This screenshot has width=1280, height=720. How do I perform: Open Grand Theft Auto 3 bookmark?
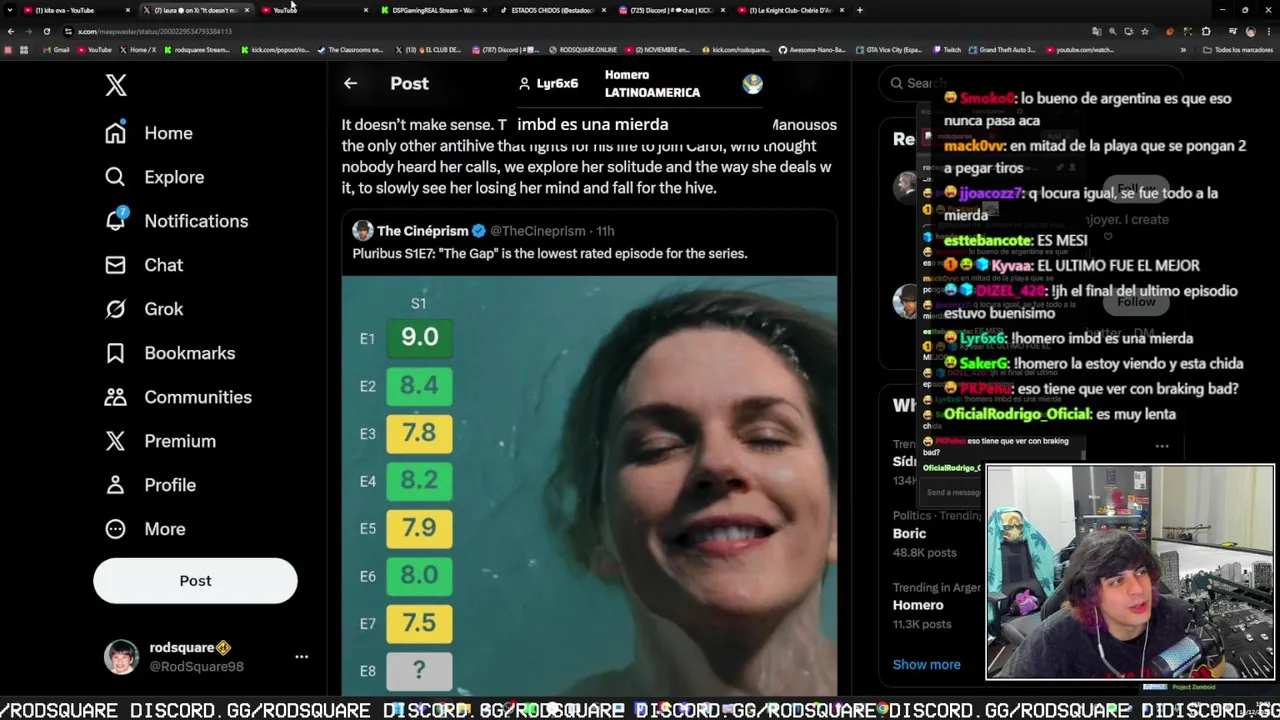[1002, 49]
